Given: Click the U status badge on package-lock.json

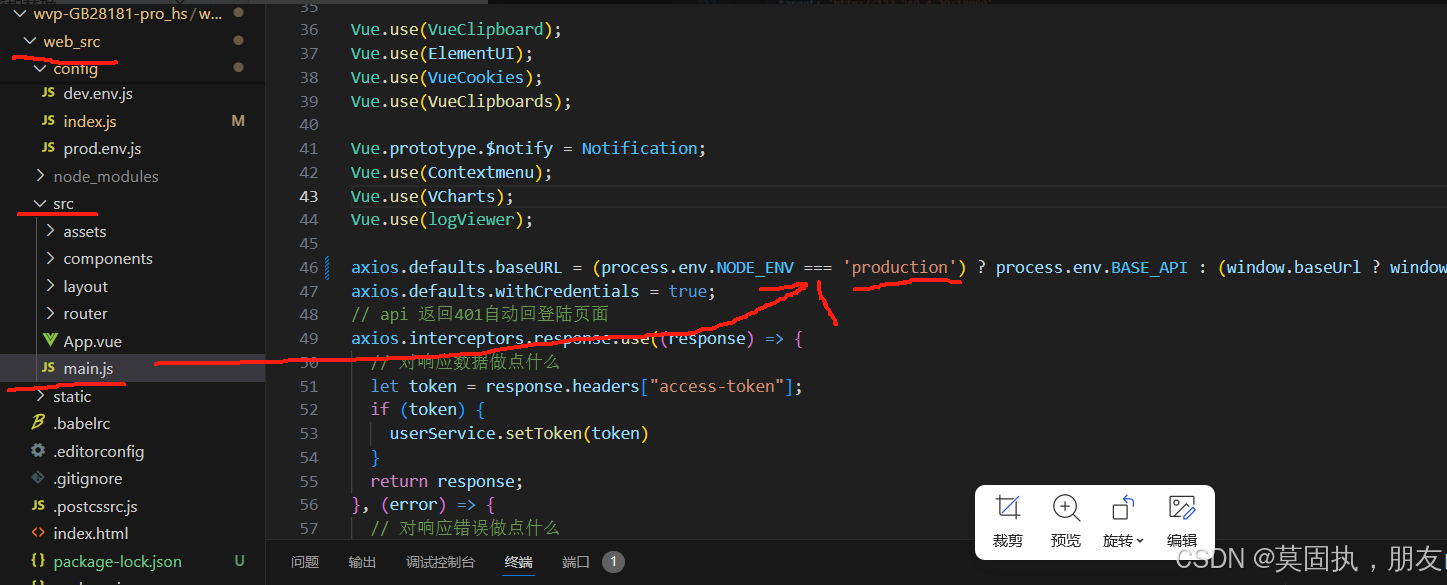Looking at the screenshot, I should tap(239, 561).
